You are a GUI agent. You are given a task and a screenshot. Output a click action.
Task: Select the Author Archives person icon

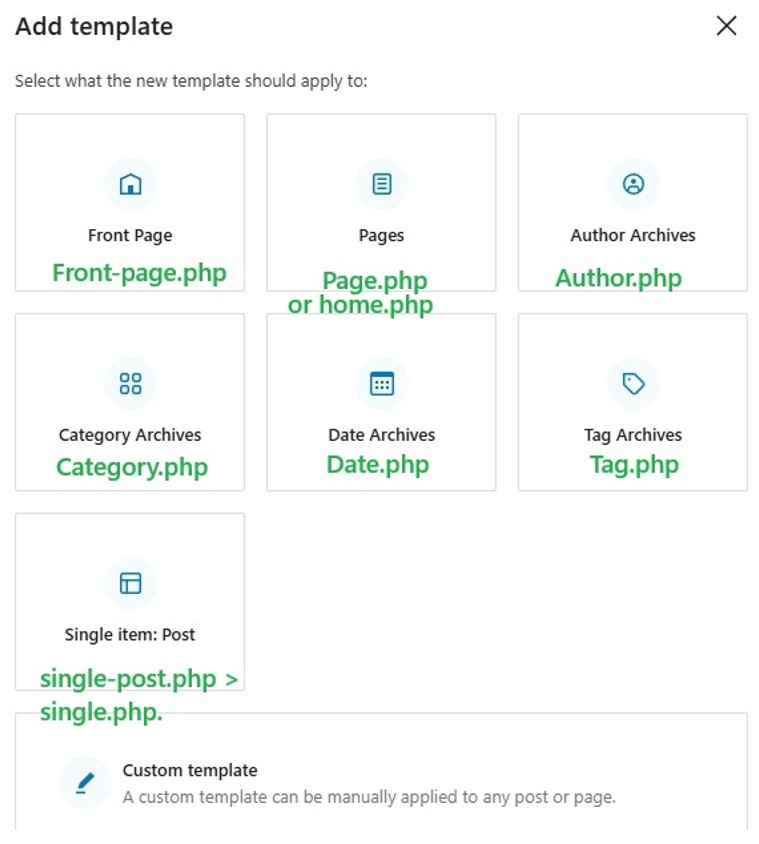633,184
